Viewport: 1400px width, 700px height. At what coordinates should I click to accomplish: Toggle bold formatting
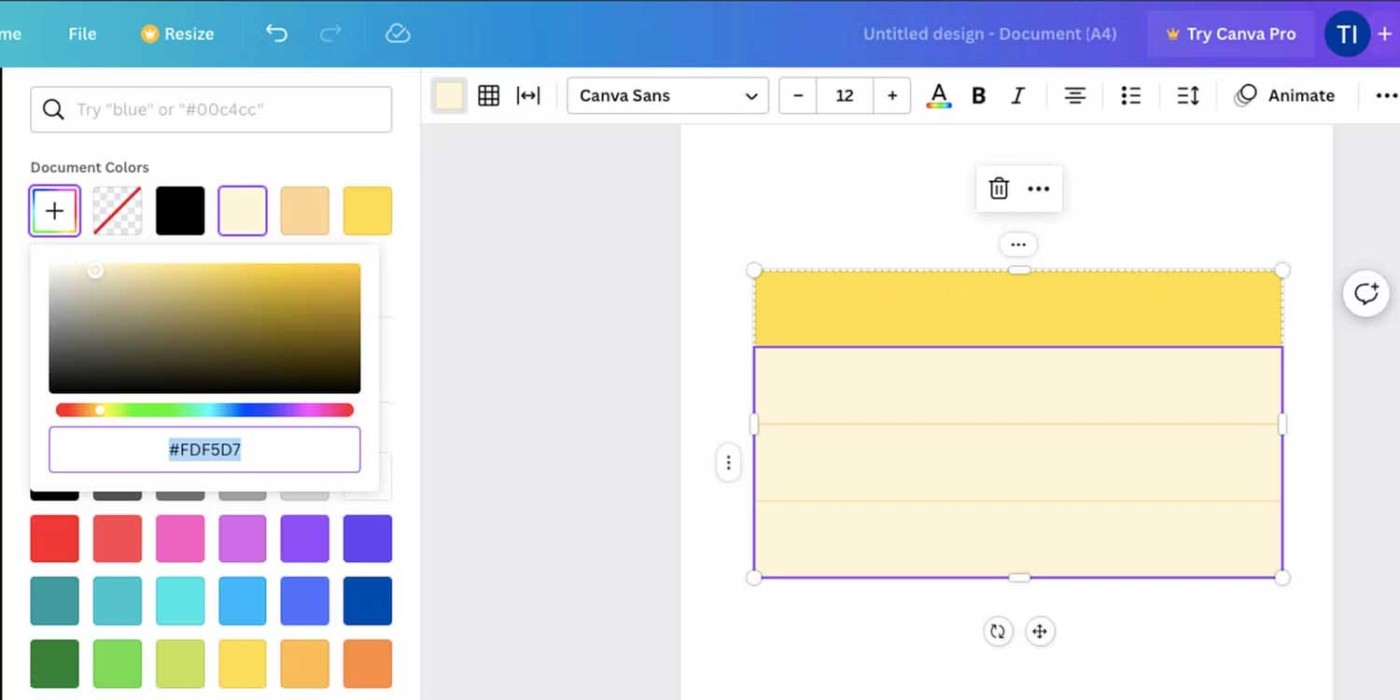click(x=978, y=96)
